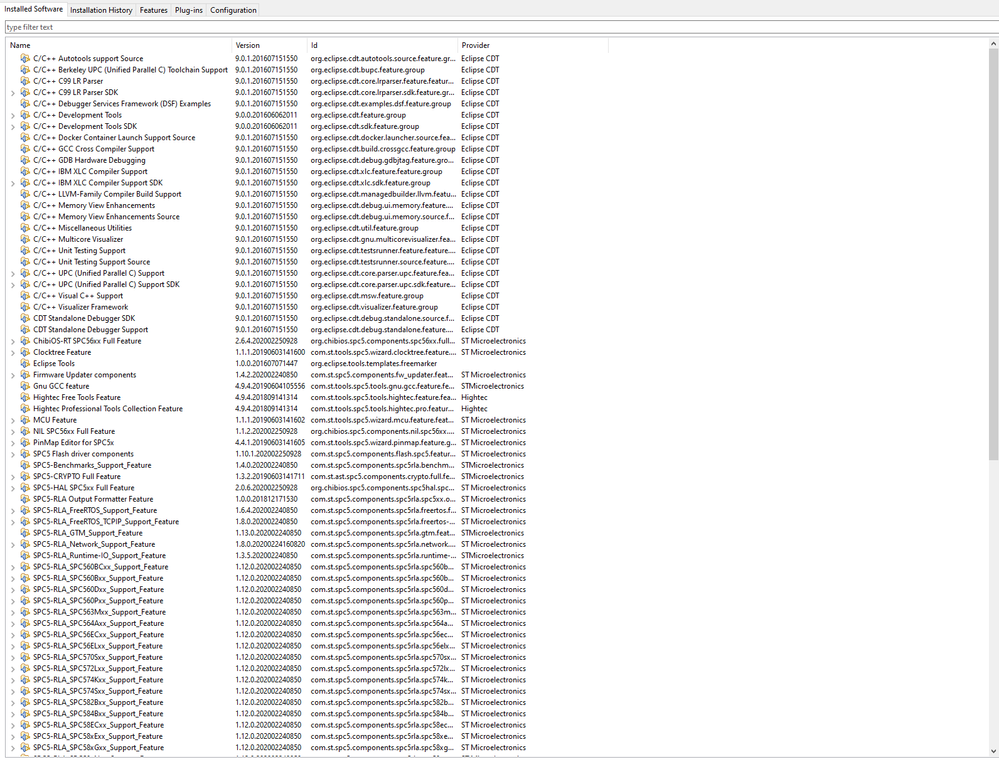Click the SPC5-RLA Output Formatter Feature icon
This screenshot has width=999, height=761.
25,499
